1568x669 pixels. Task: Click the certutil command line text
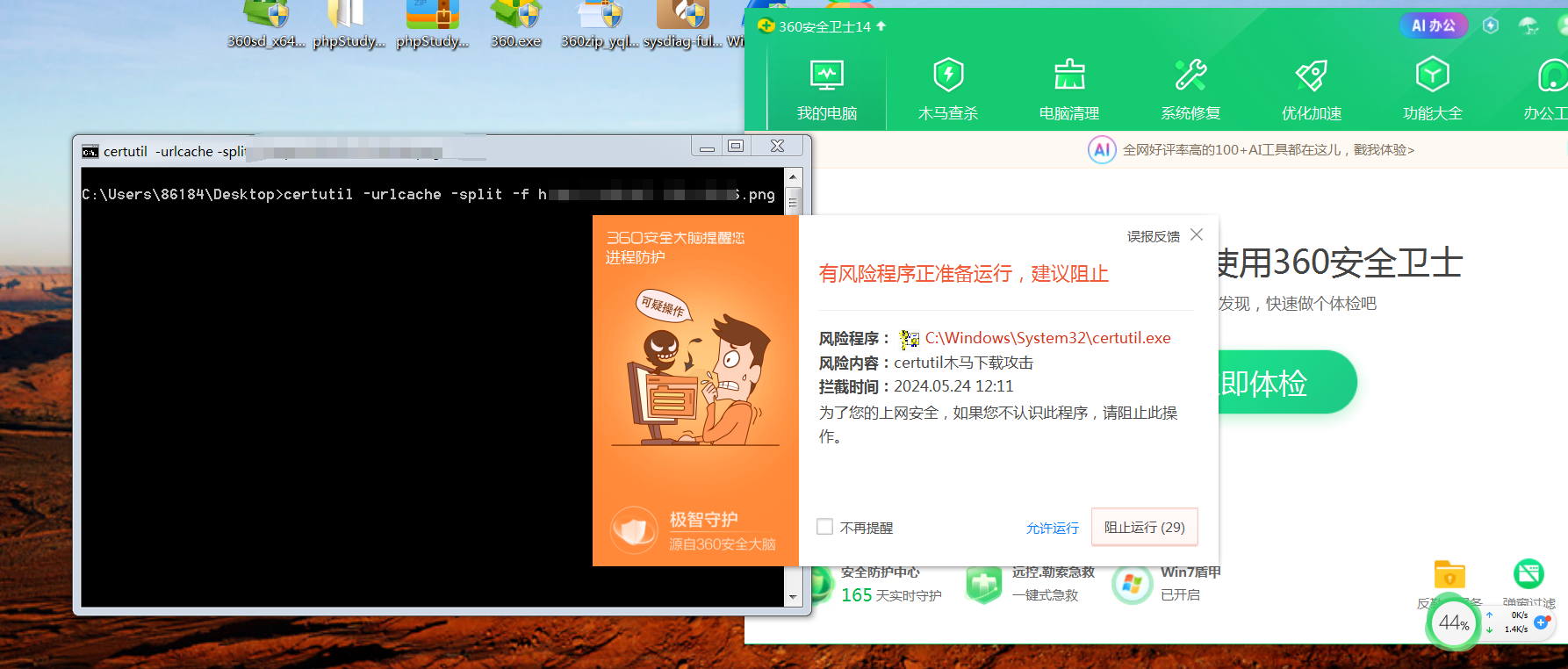pos(428,194)
